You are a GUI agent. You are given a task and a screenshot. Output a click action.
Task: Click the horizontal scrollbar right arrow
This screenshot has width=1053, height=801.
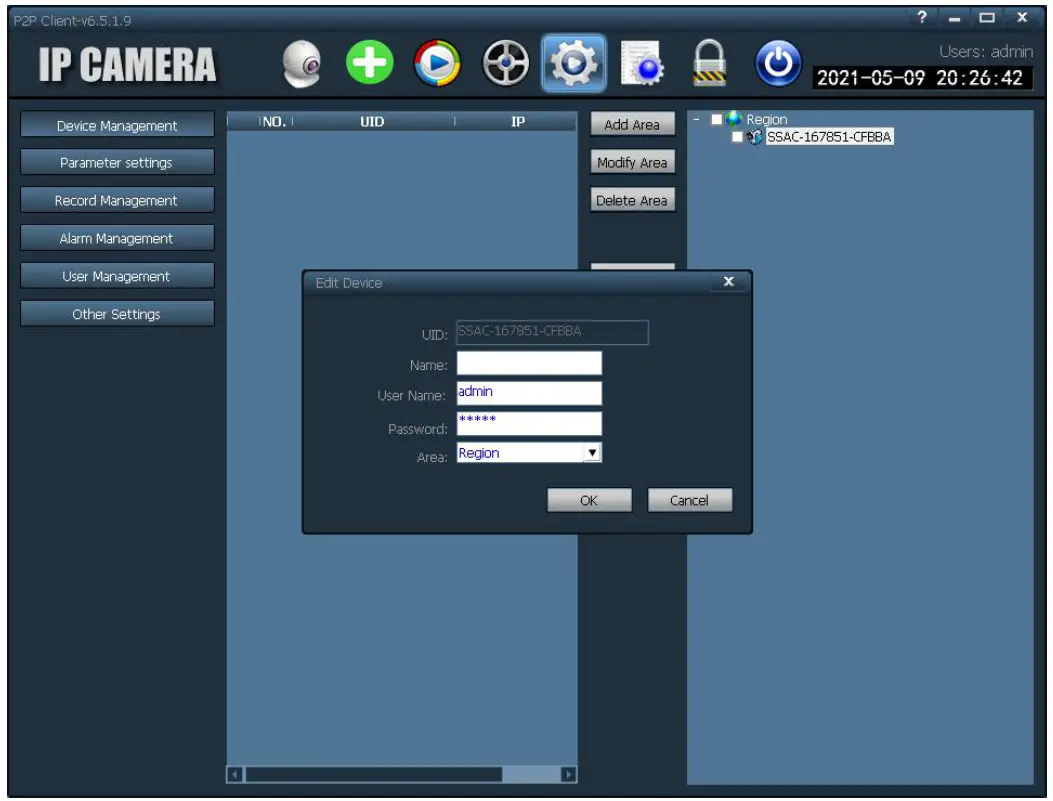click(x=568, y=775)
